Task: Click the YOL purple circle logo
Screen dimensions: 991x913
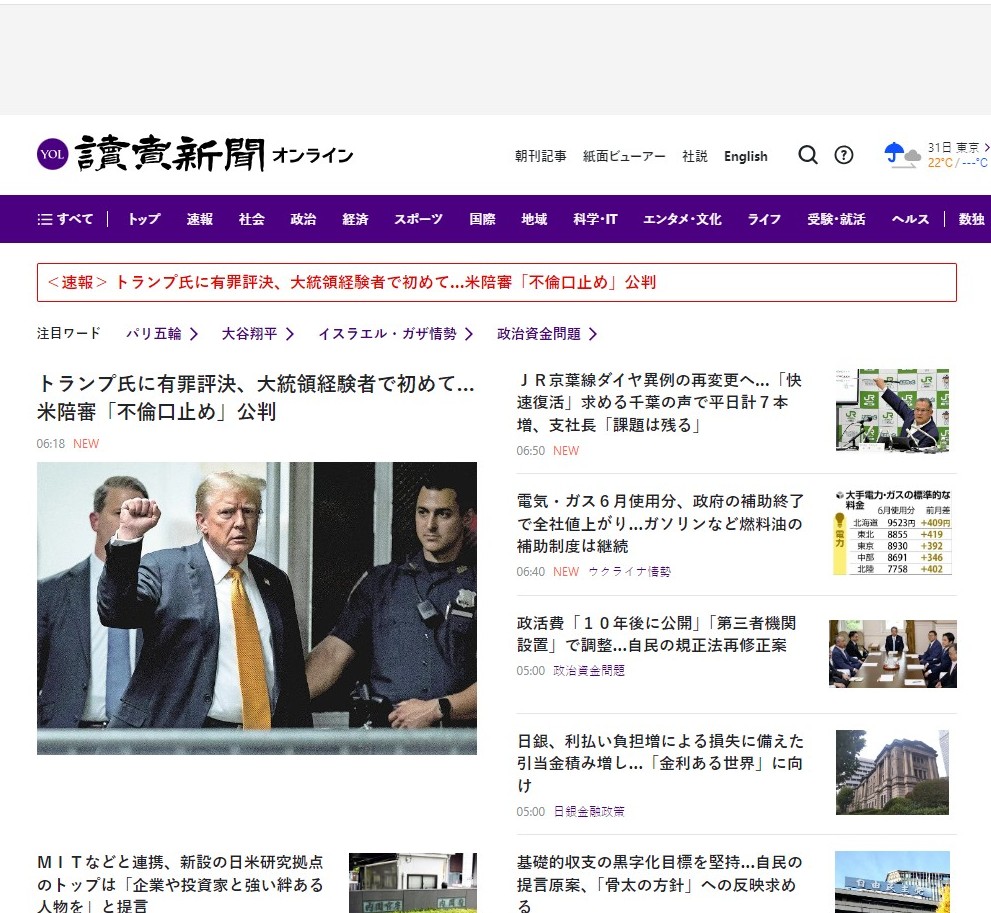Action: [52, 154]
